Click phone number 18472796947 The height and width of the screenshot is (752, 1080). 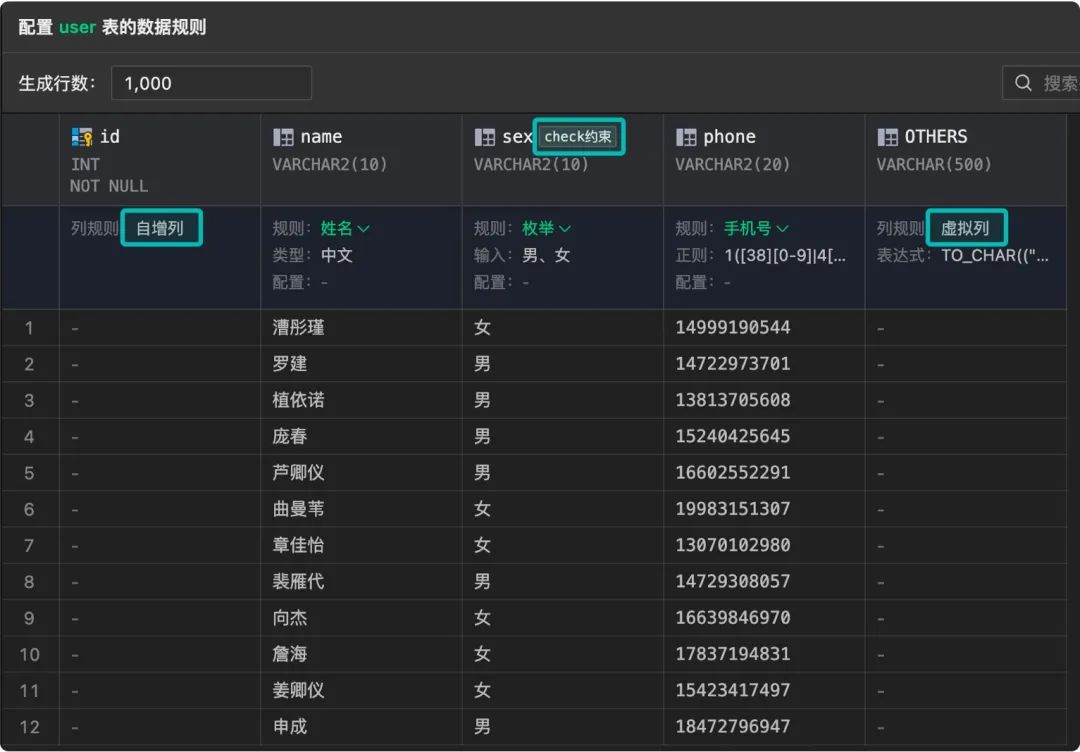coord(733,727)
